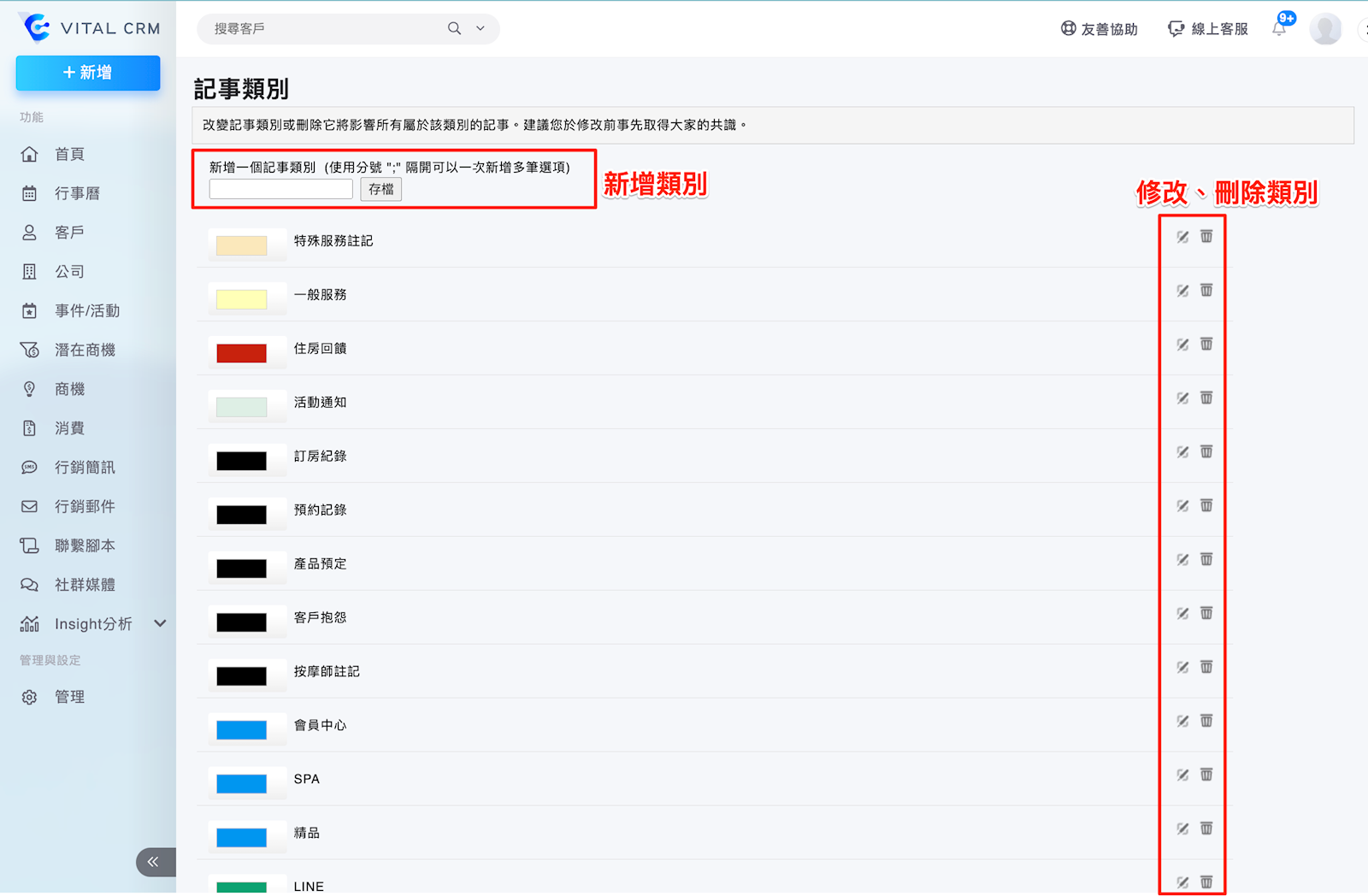The height and width of the screenshot is (896, 1368).
Task: Click the edit icon for 特殊服務註記
Action: click(x=1182, y=237)
